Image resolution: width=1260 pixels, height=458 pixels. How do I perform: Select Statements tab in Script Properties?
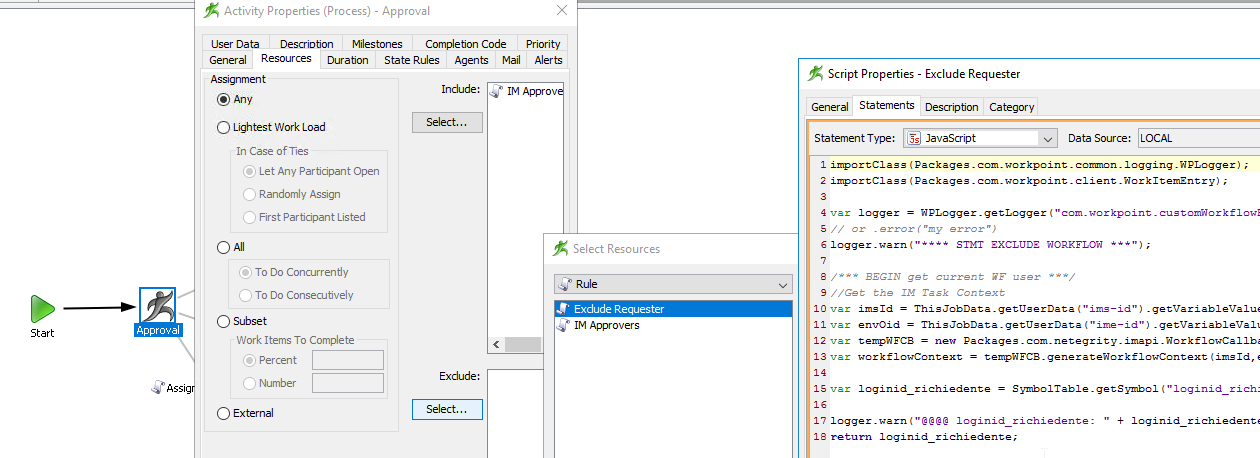(x=886, y=105)
